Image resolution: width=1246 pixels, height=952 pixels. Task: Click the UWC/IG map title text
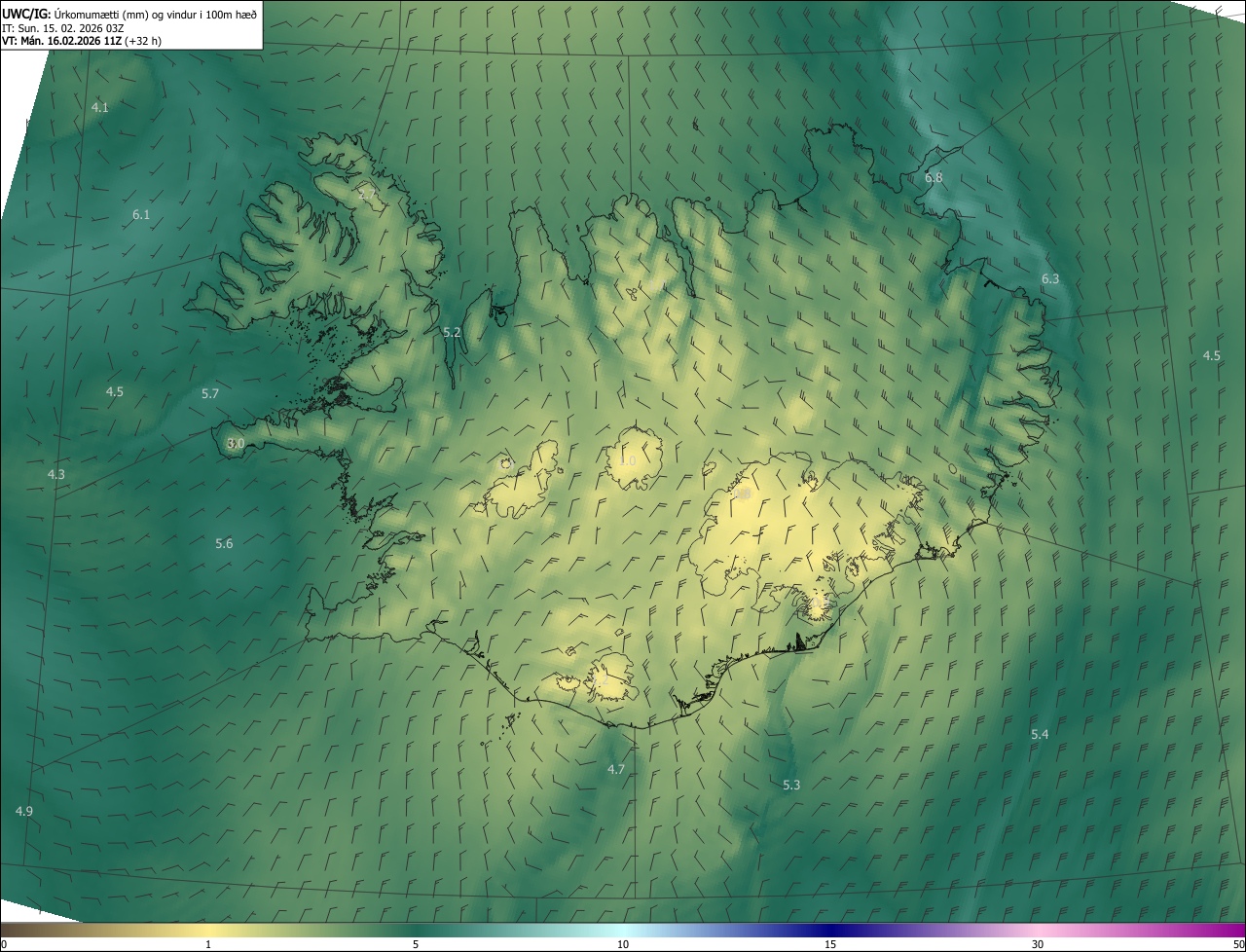click(x=26, y=14)
